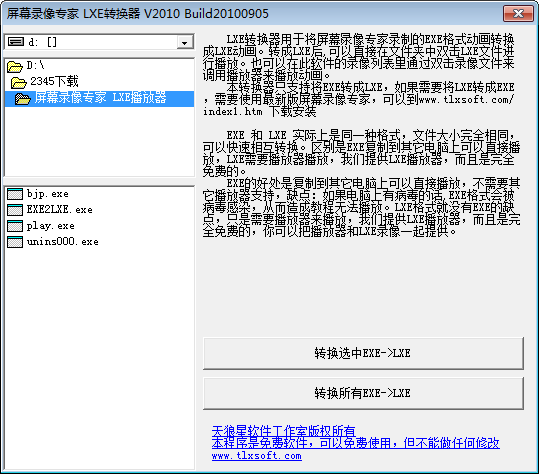Image resolution: width=539 pixels, height=474 pixels.
Task: Select the bjp.exe file name
Action: [48, 194]
